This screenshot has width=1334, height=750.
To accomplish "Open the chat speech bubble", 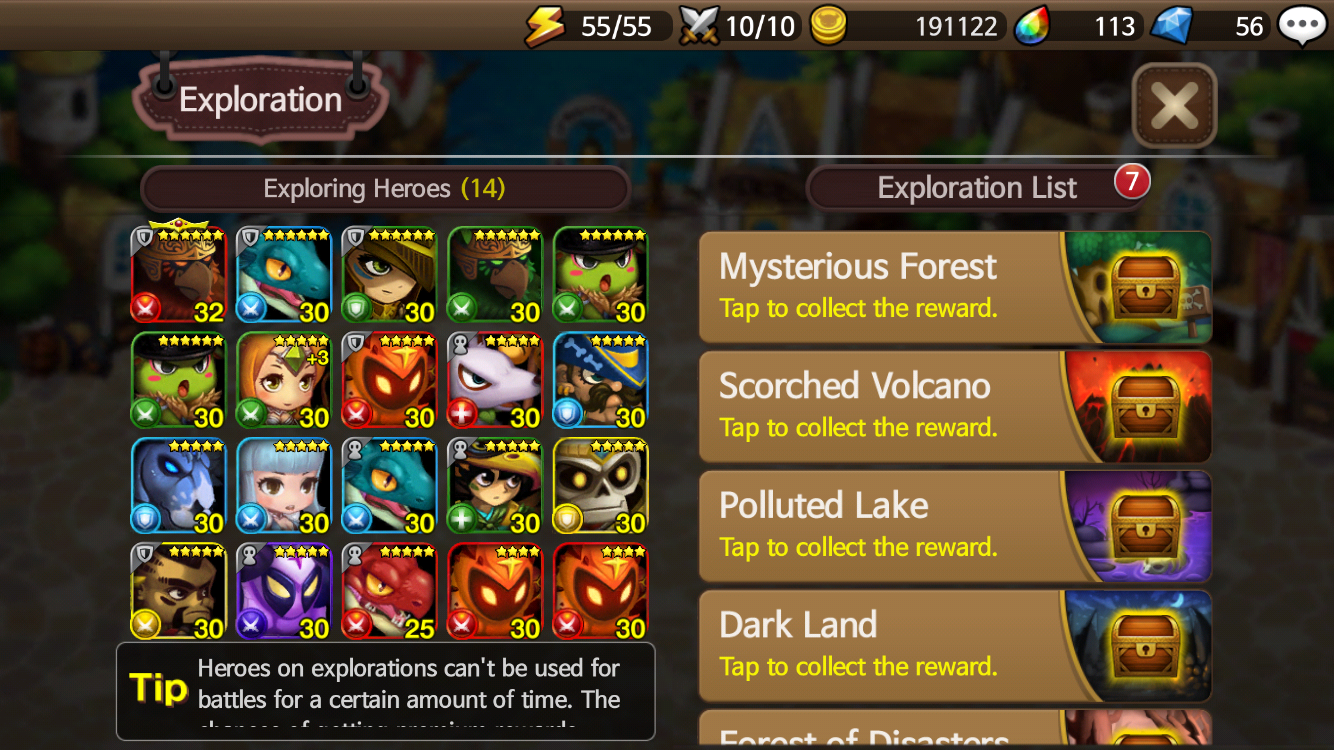I will click(x=1303, y=26).
